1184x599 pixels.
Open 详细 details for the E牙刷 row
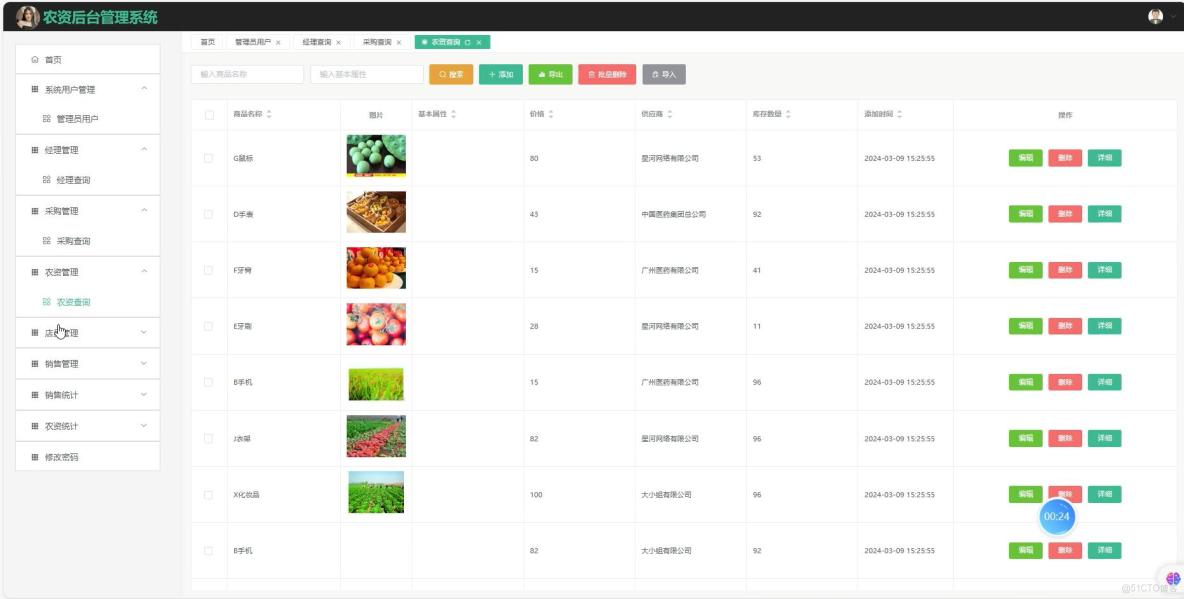click(x=1104, y=325)
